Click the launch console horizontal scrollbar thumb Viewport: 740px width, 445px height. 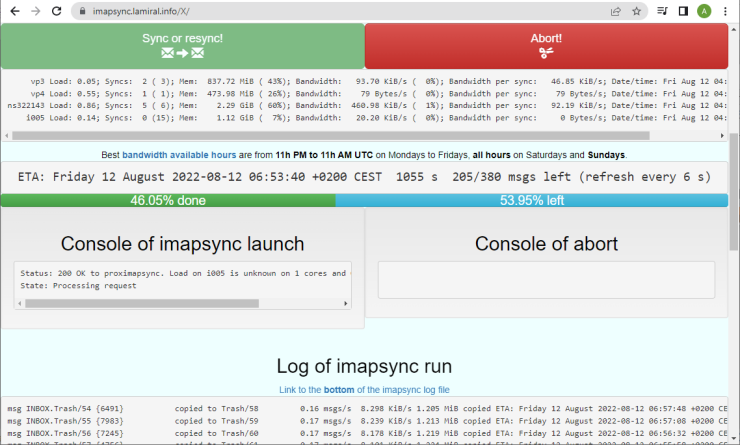[x=142, y=303]
